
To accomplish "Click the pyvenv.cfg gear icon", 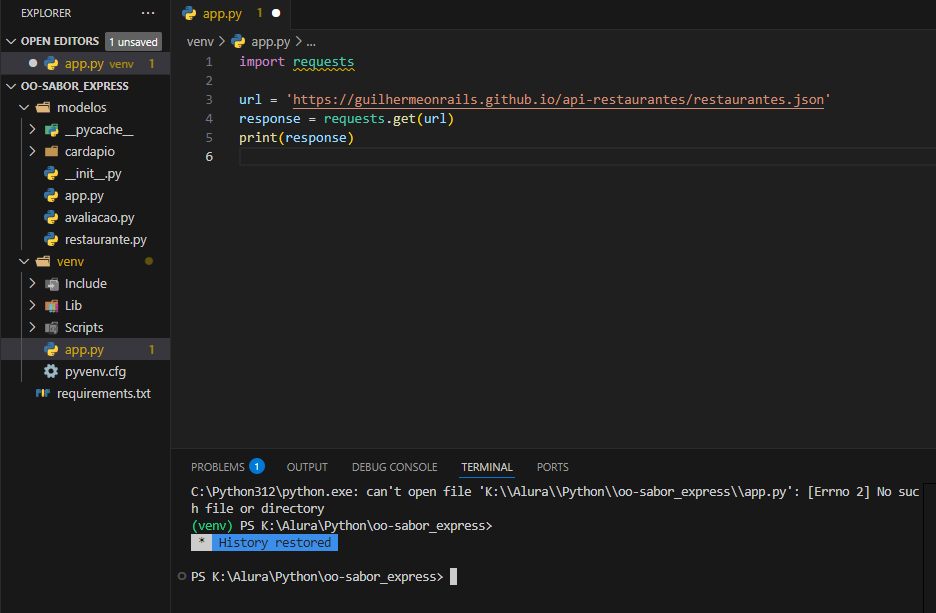I will coord(51,371).
